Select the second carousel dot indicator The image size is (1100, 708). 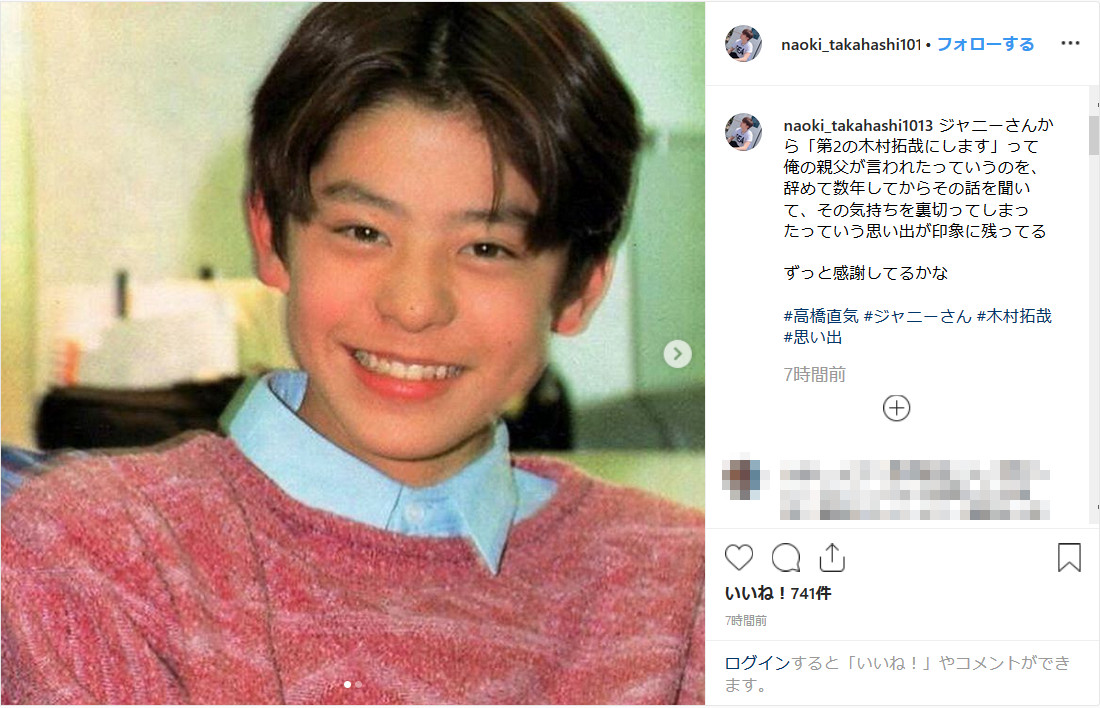(358, 684)
